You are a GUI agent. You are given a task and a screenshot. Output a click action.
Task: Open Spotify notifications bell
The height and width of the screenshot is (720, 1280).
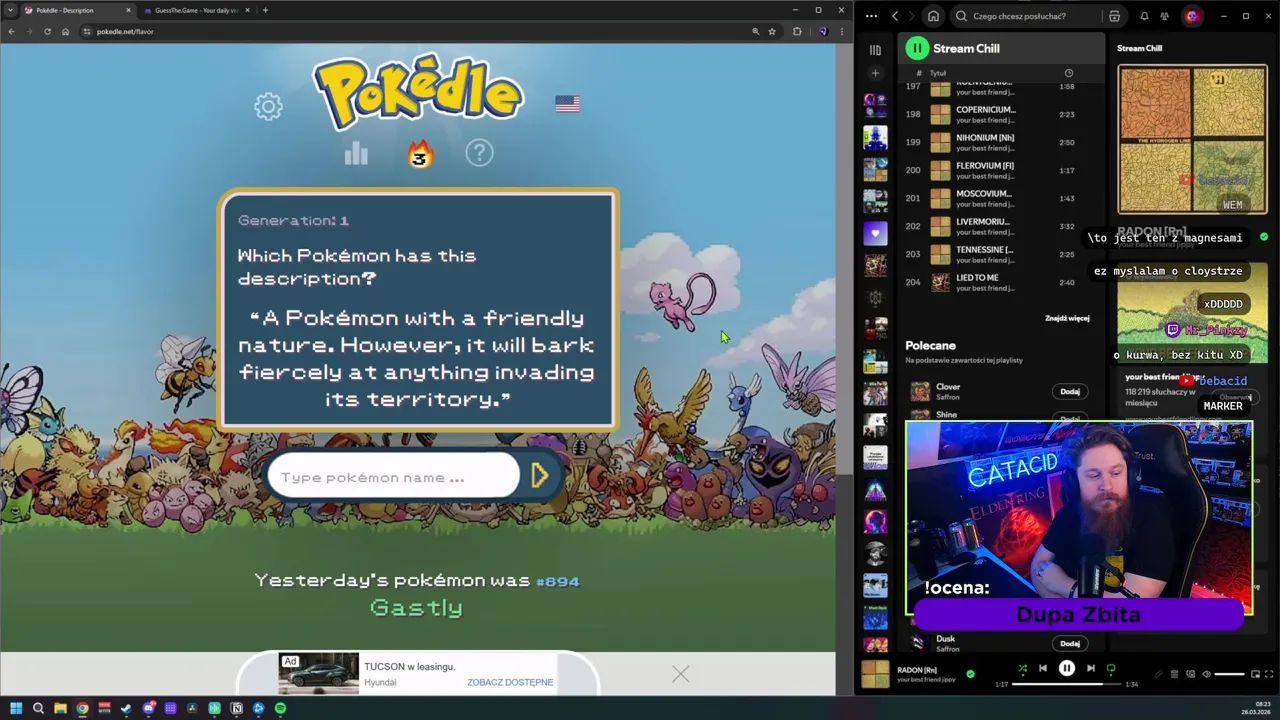(1144, 16)
